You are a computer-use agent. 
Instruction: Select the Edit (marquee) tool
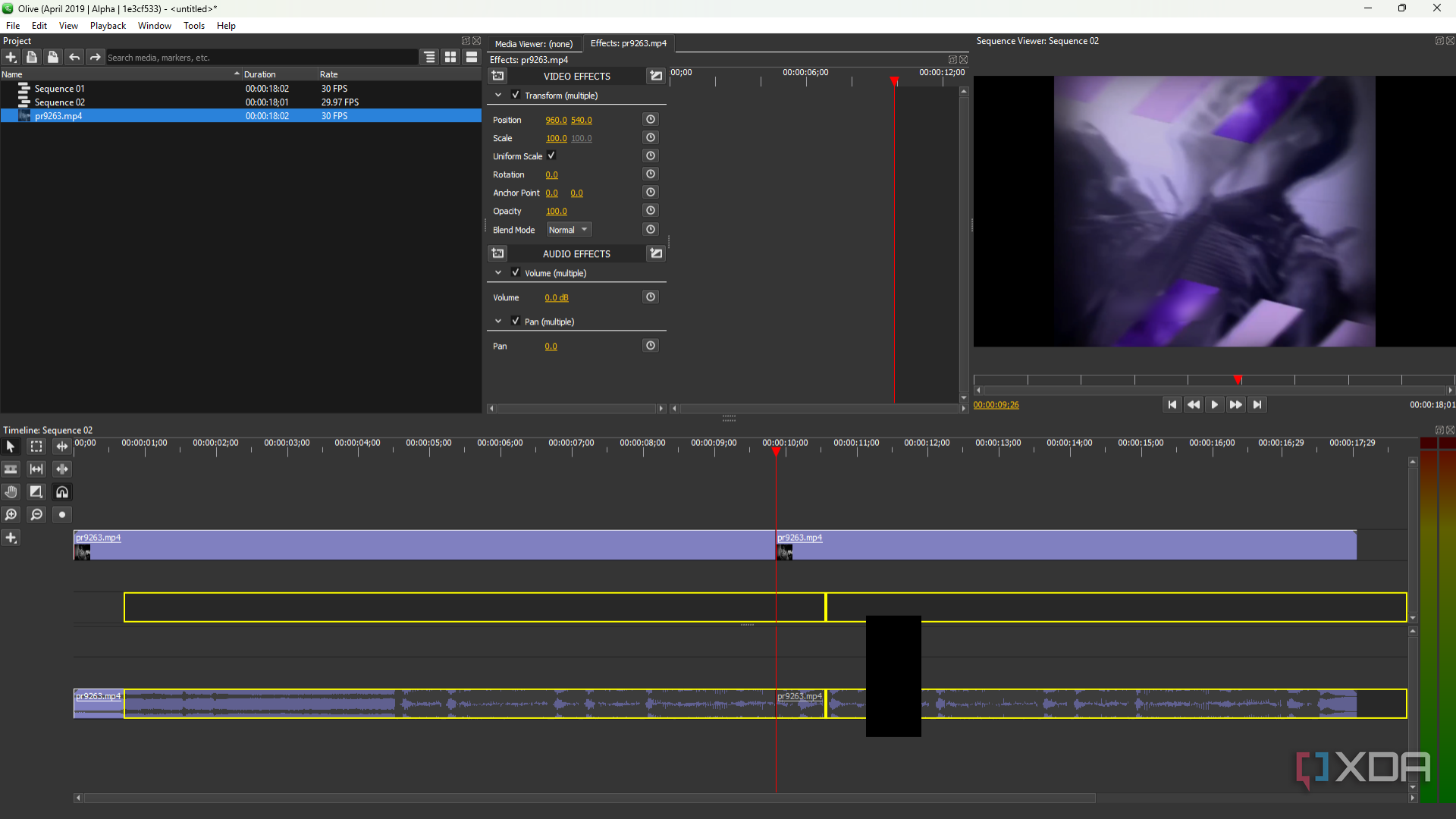pyautogui.click(x=36, y=447)
